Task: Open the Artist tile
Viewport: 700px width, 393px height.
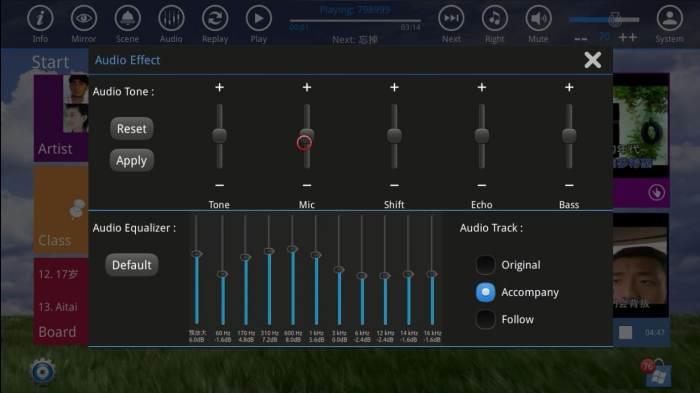Action: [x=61, y=118]
